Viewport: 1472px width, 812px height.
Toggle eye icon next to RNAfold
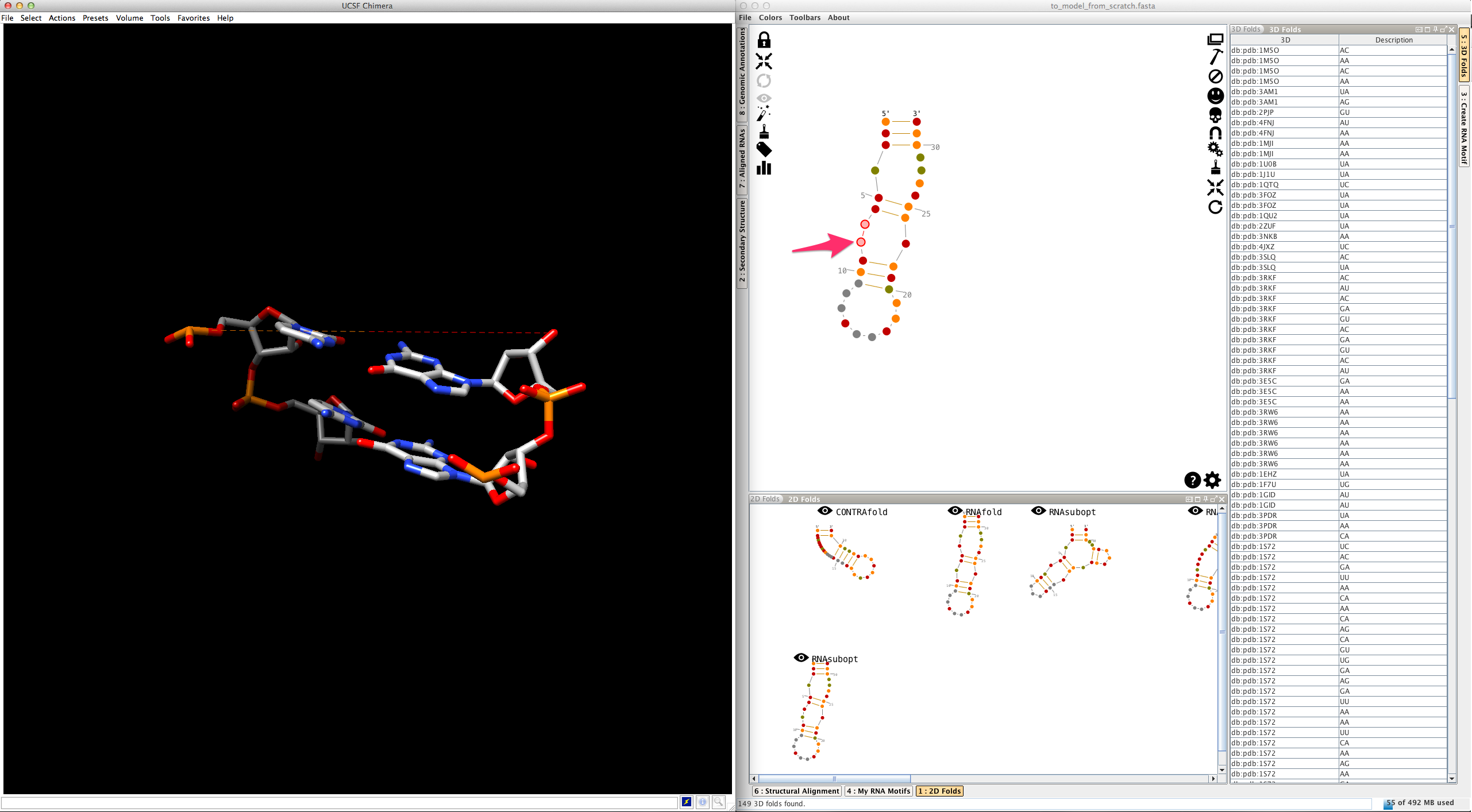pyautogui.click(x=955, y=511)
